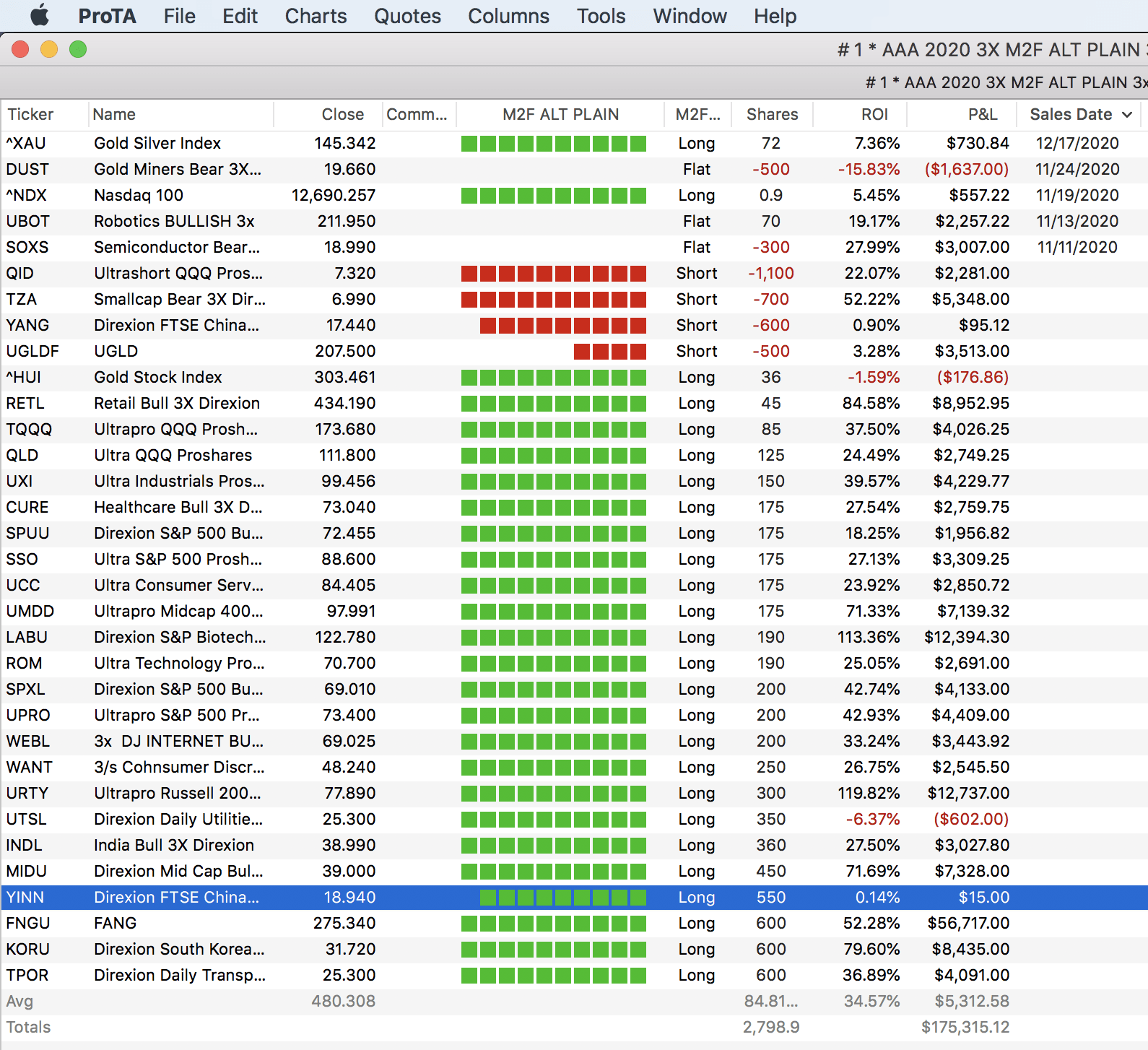Select the DUST ticker cell

coord(27,169)
